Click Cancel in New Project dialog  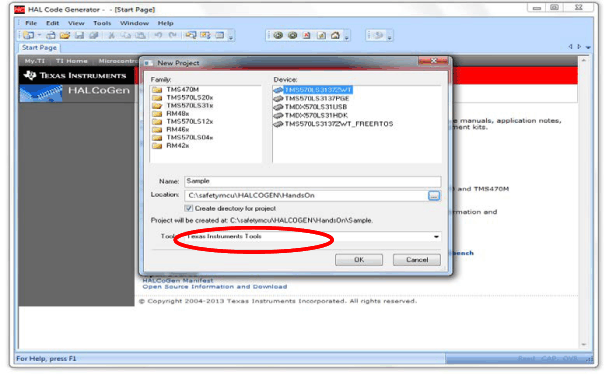tap(417, 260)
